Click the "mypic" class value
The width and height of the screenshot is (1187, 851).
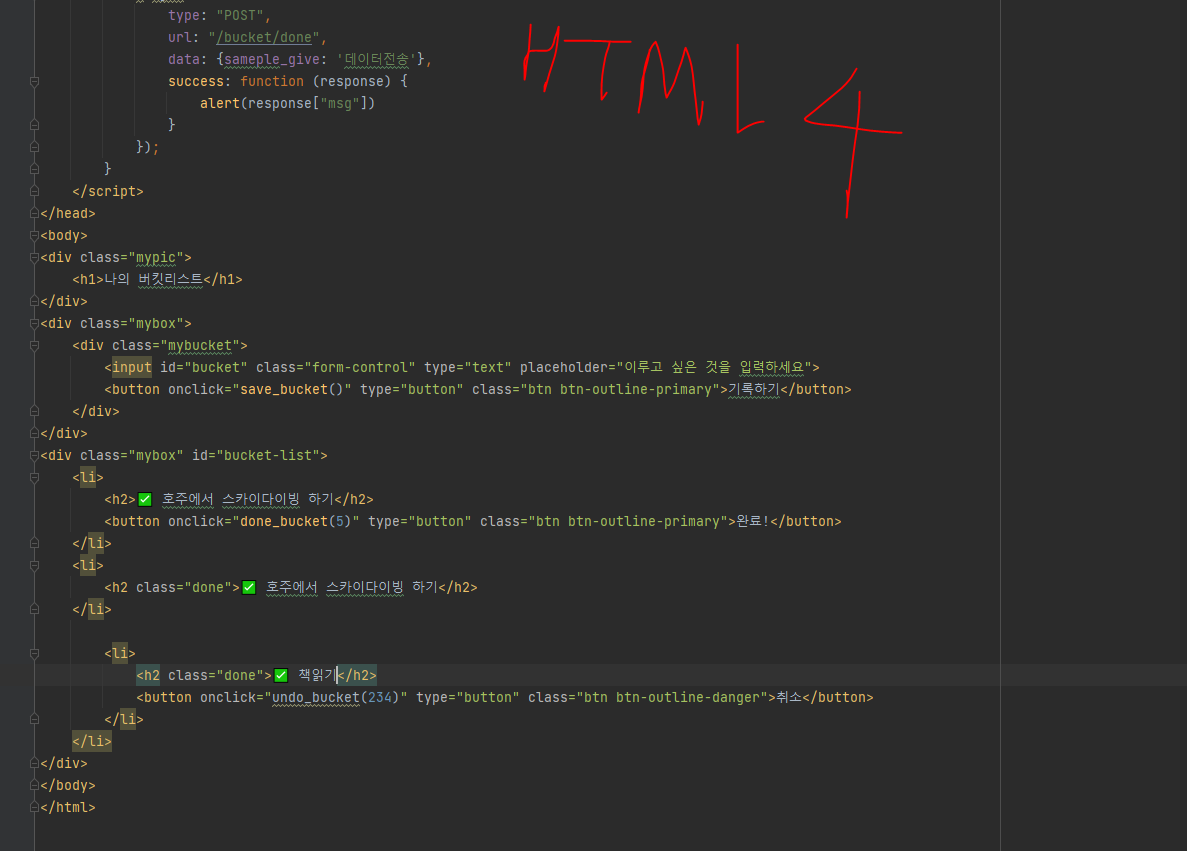pos(156,257)
